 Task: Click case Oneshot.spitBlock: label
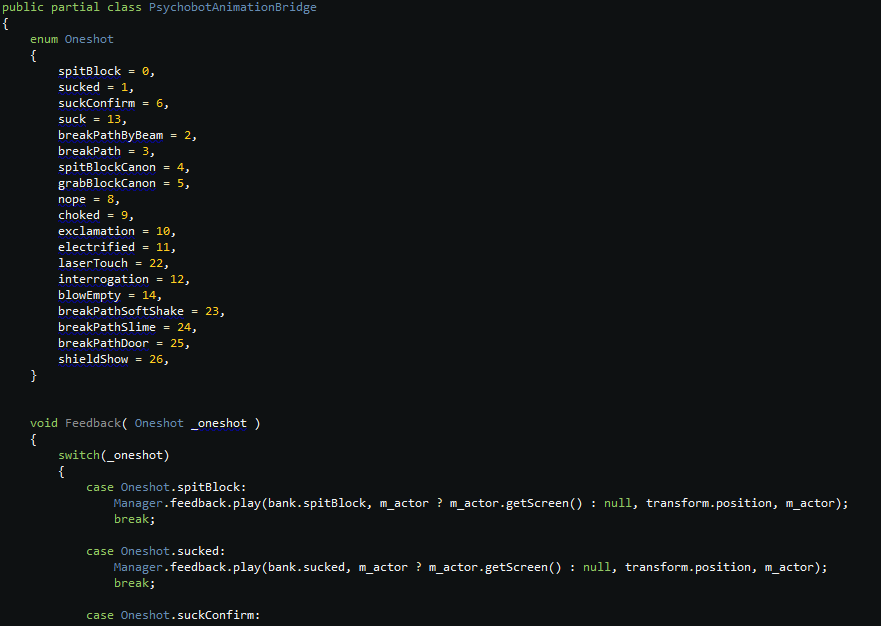tap(166, 487)
